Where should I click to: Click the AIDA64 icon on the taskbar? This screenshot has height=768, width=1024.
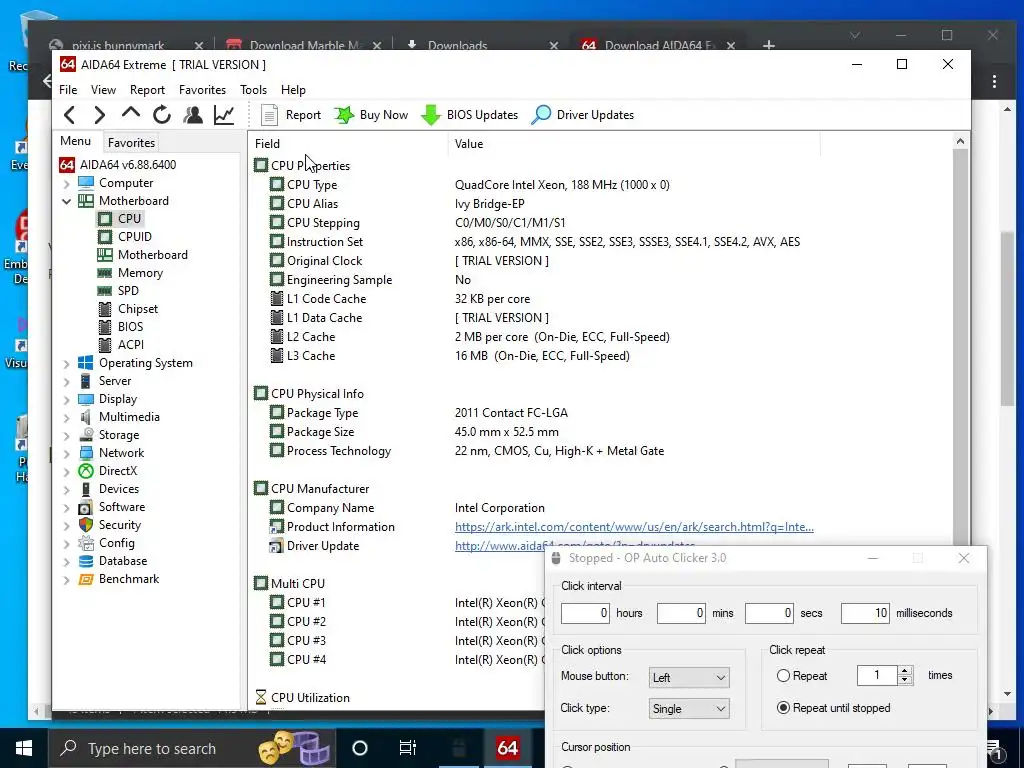point(507,748)
